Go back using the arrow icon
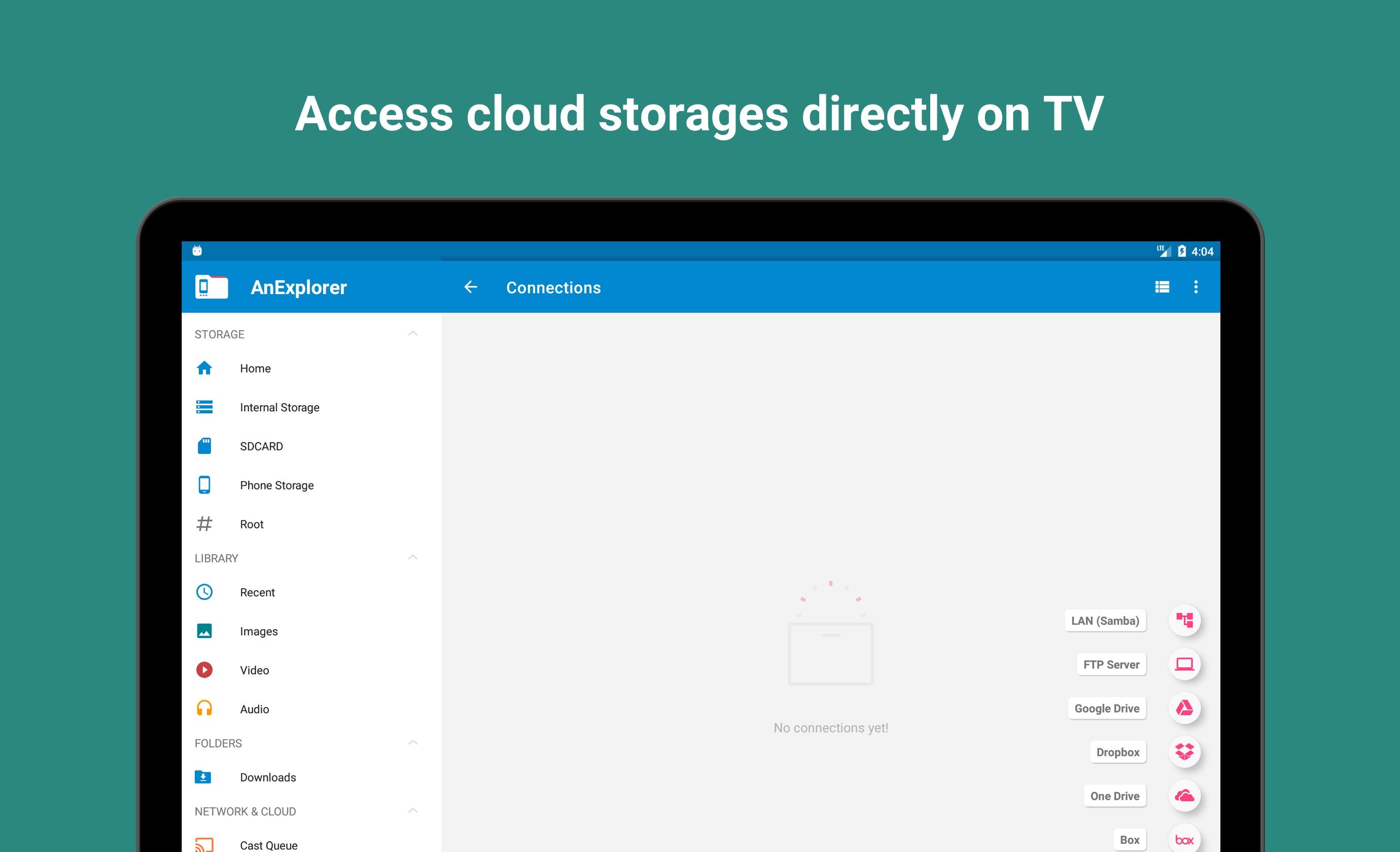The image size is (1400, 852). pos(470,287)
